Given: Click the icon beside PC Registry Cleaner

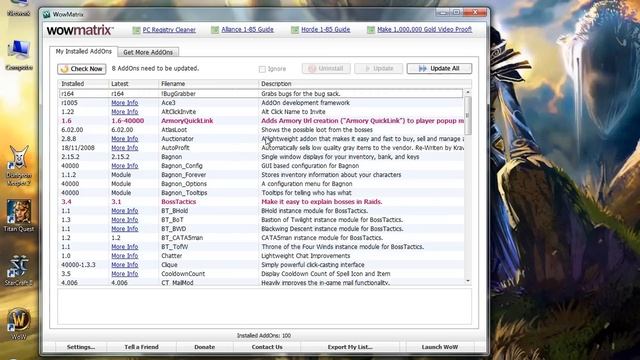Looking at the screenshot, I should pyautogui.click(x=136, y=30).
